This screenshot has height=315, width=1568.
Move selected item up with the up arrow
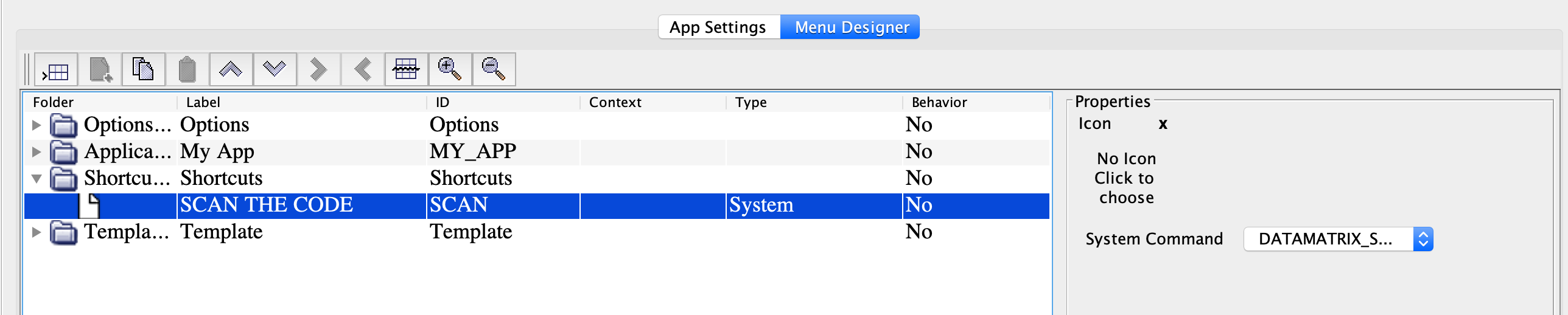coord(231,70)
